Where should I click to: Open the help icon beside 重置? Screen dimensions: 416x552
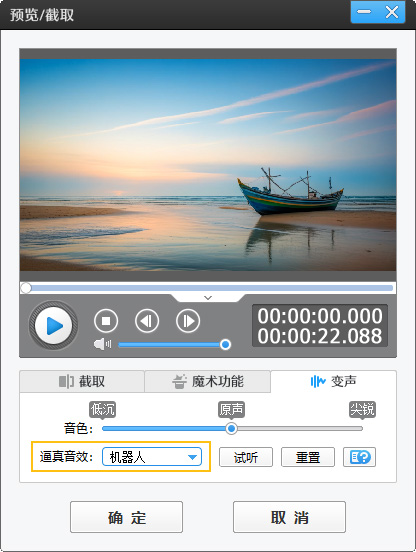(x=359, y=457)
